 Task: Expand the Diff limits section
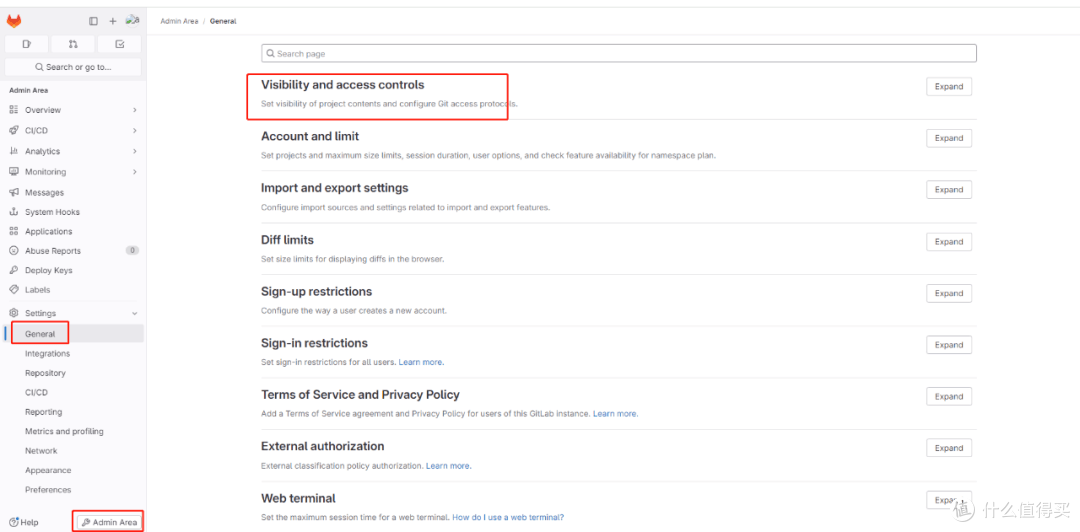click(948, 242)
